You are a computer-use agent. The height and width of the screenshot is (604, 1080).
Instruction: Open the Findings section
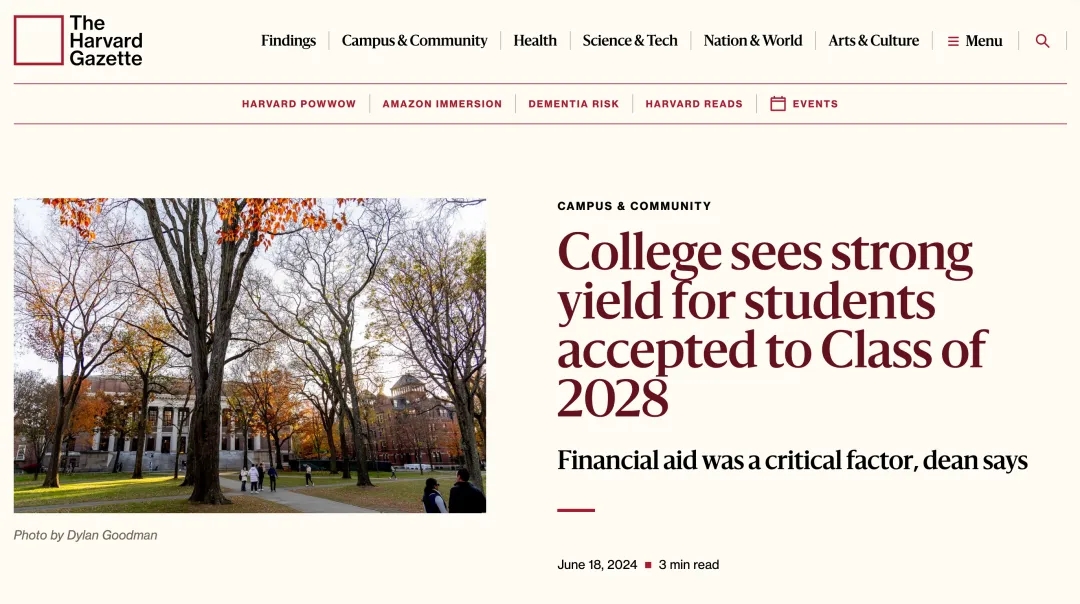tap(288, 41)
